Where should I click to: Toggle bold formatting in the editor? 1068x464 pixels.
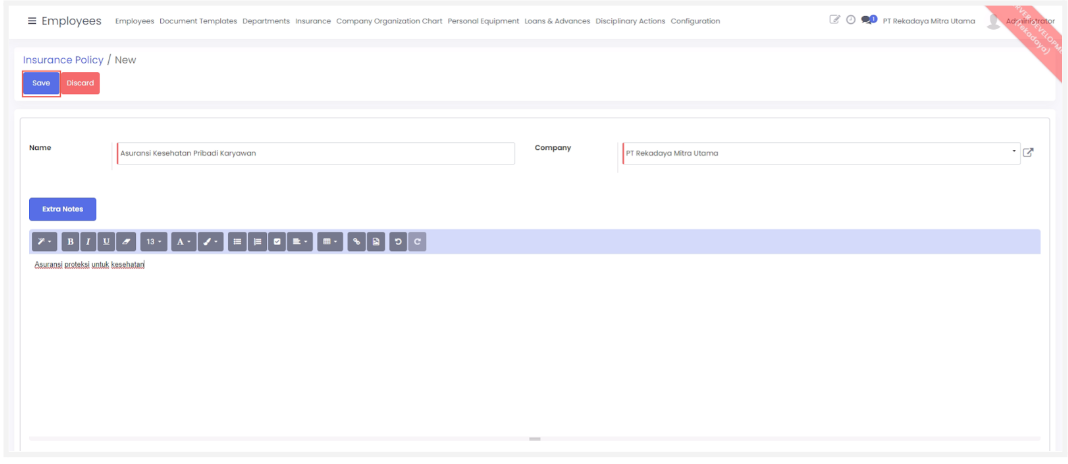click(x=71, y=241)
